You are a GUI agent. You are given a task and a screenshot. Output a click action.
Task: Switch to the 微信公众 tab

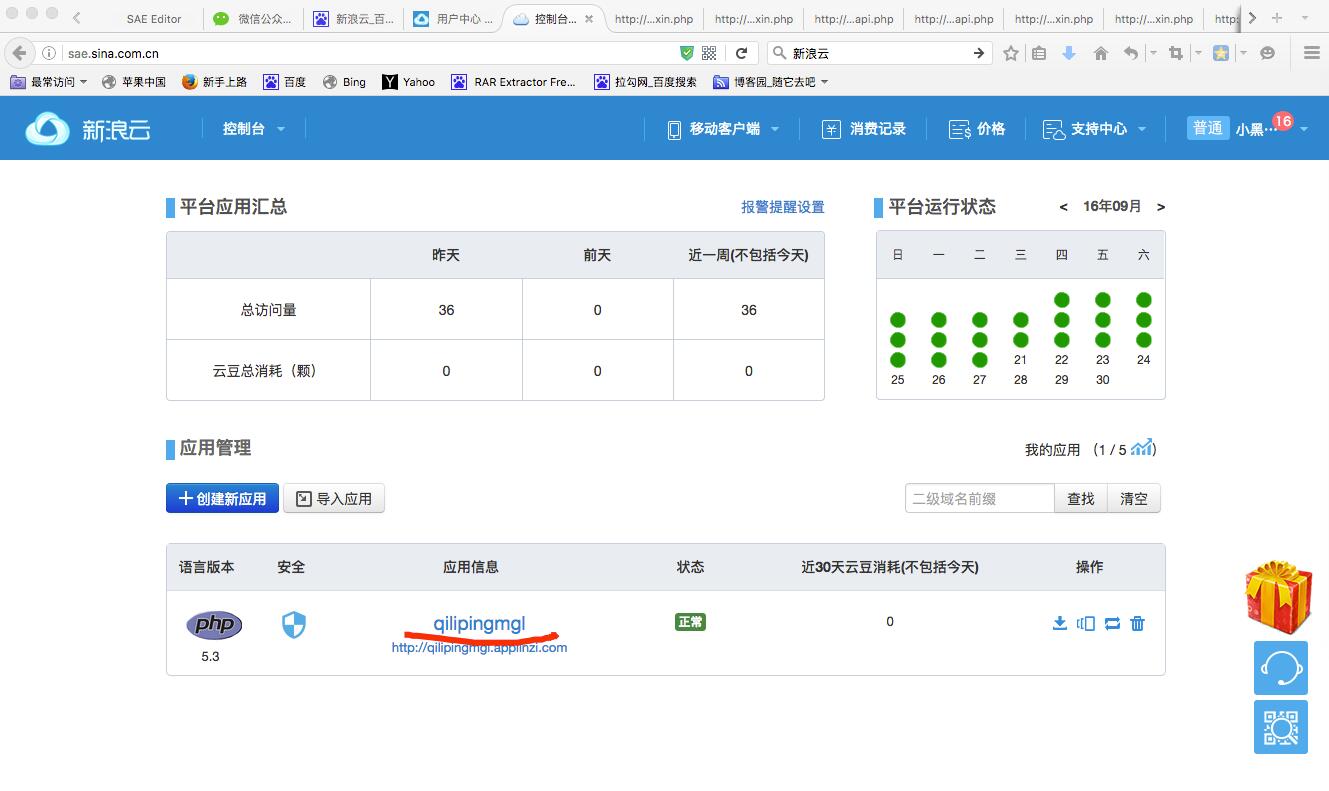[254, 19]
